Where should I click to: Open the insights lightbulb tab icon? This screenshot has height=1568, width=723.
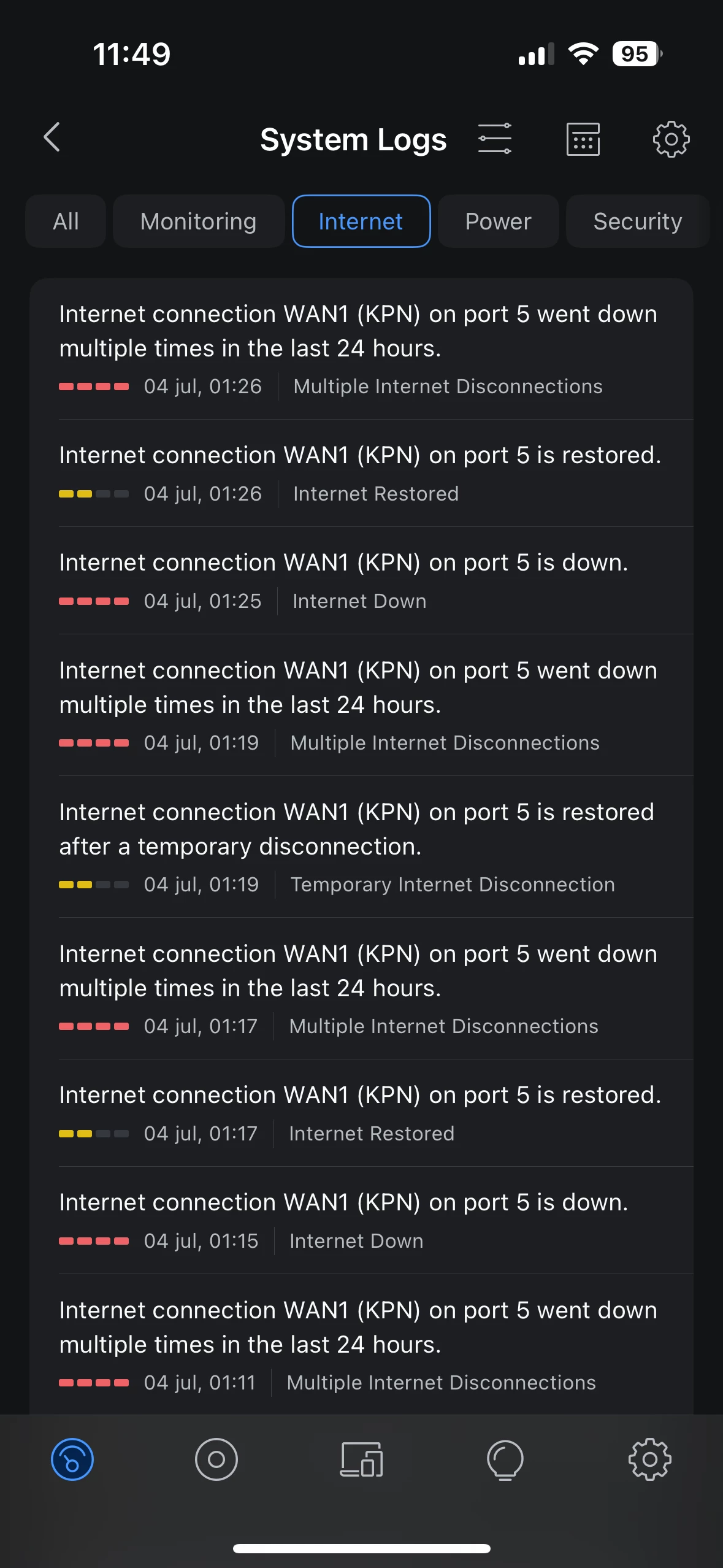tap(505, 1459)
